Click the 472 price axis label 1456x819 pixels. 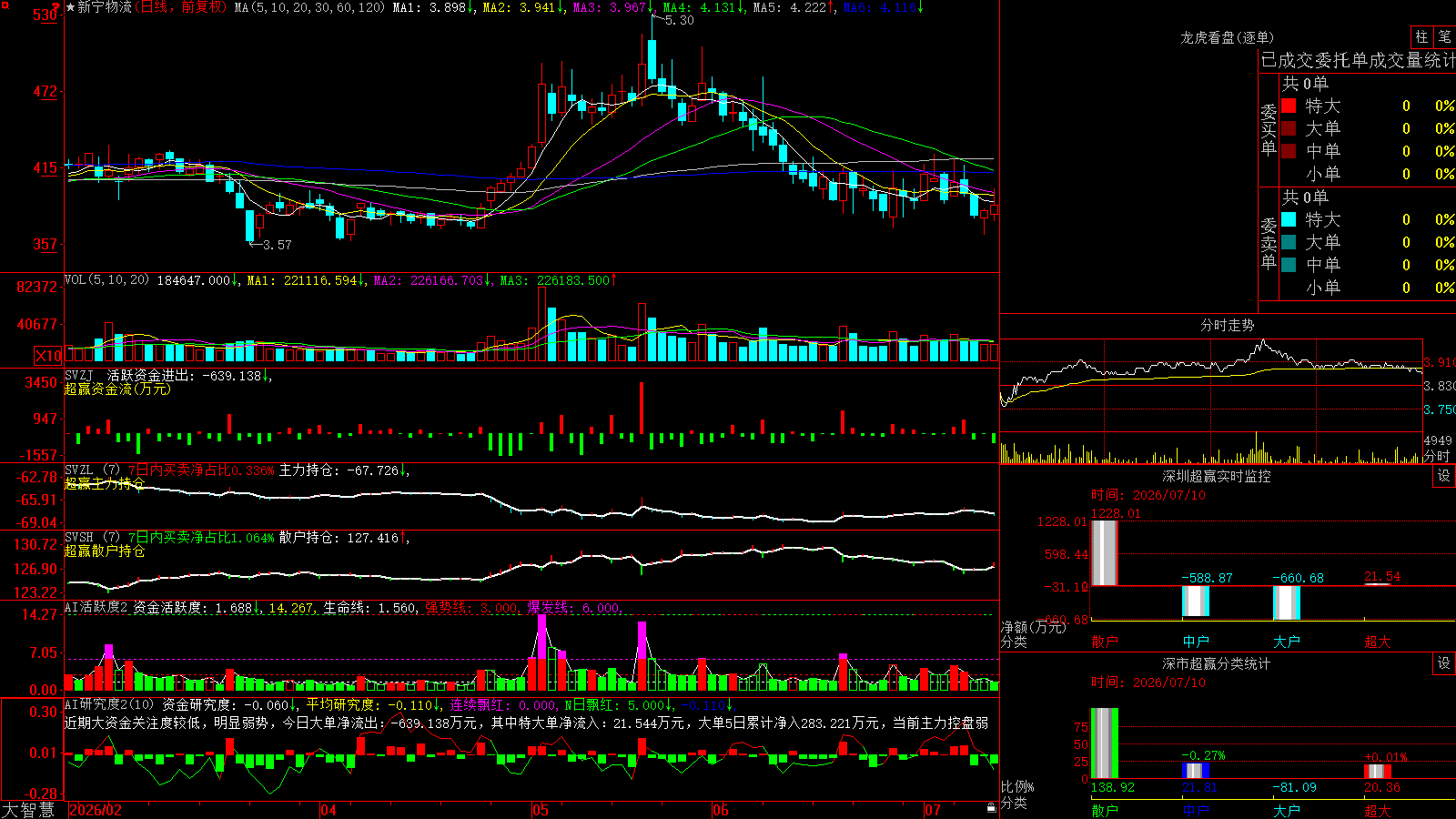coord(45,91)
